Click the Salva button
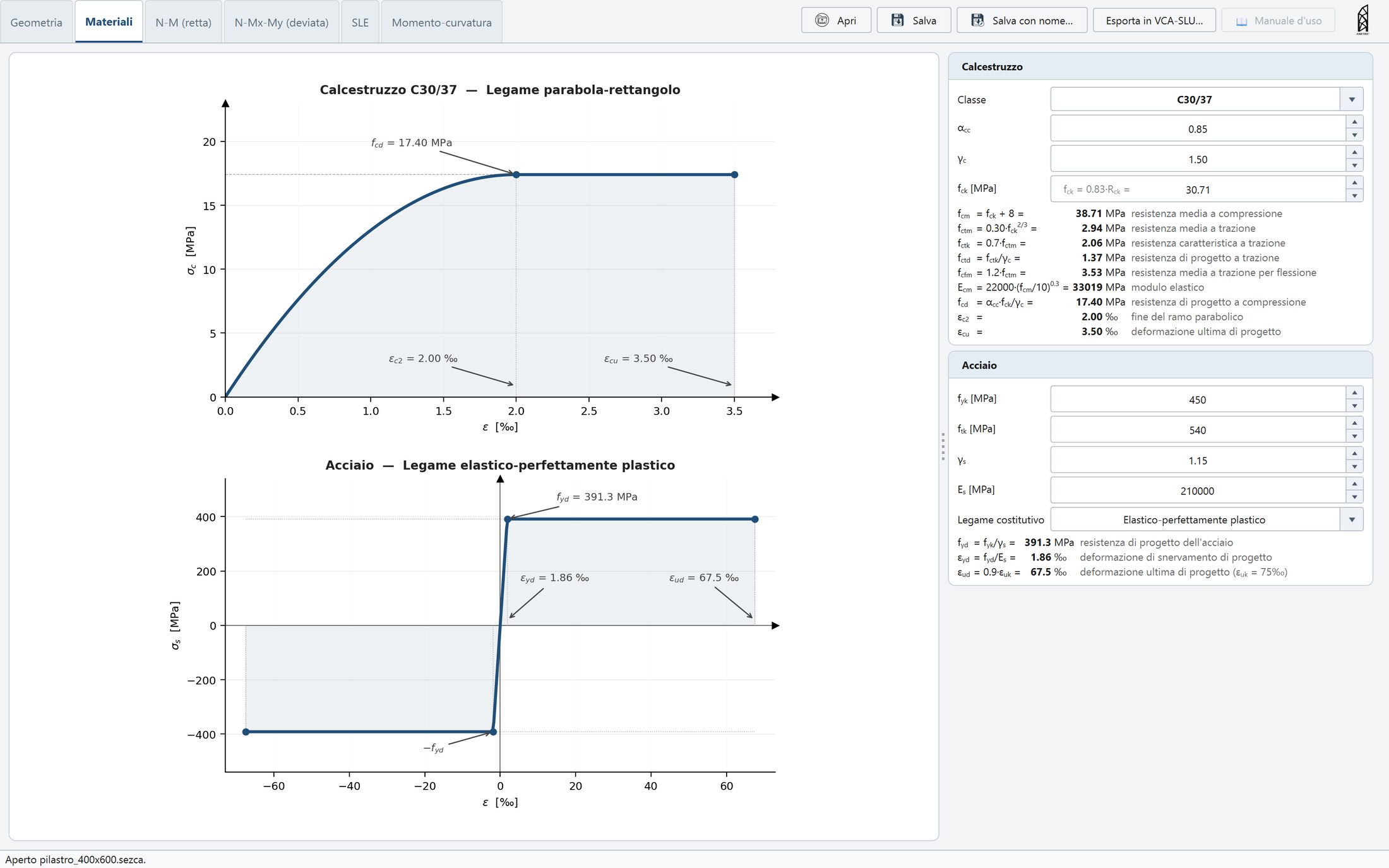1389x868 pixels. click(x=914, y=20)
